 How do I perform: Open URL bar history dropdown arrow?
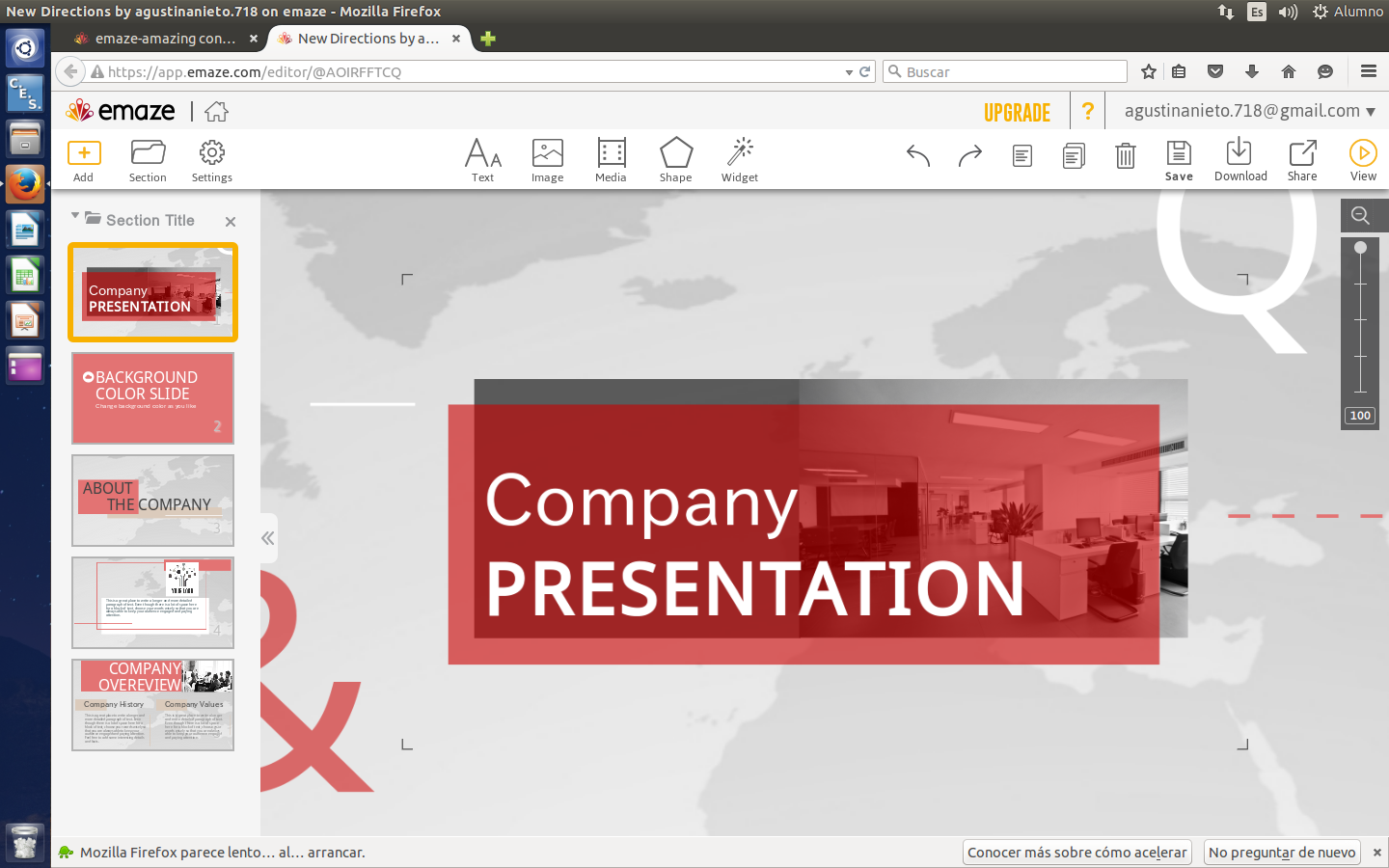tap(849, 72)
